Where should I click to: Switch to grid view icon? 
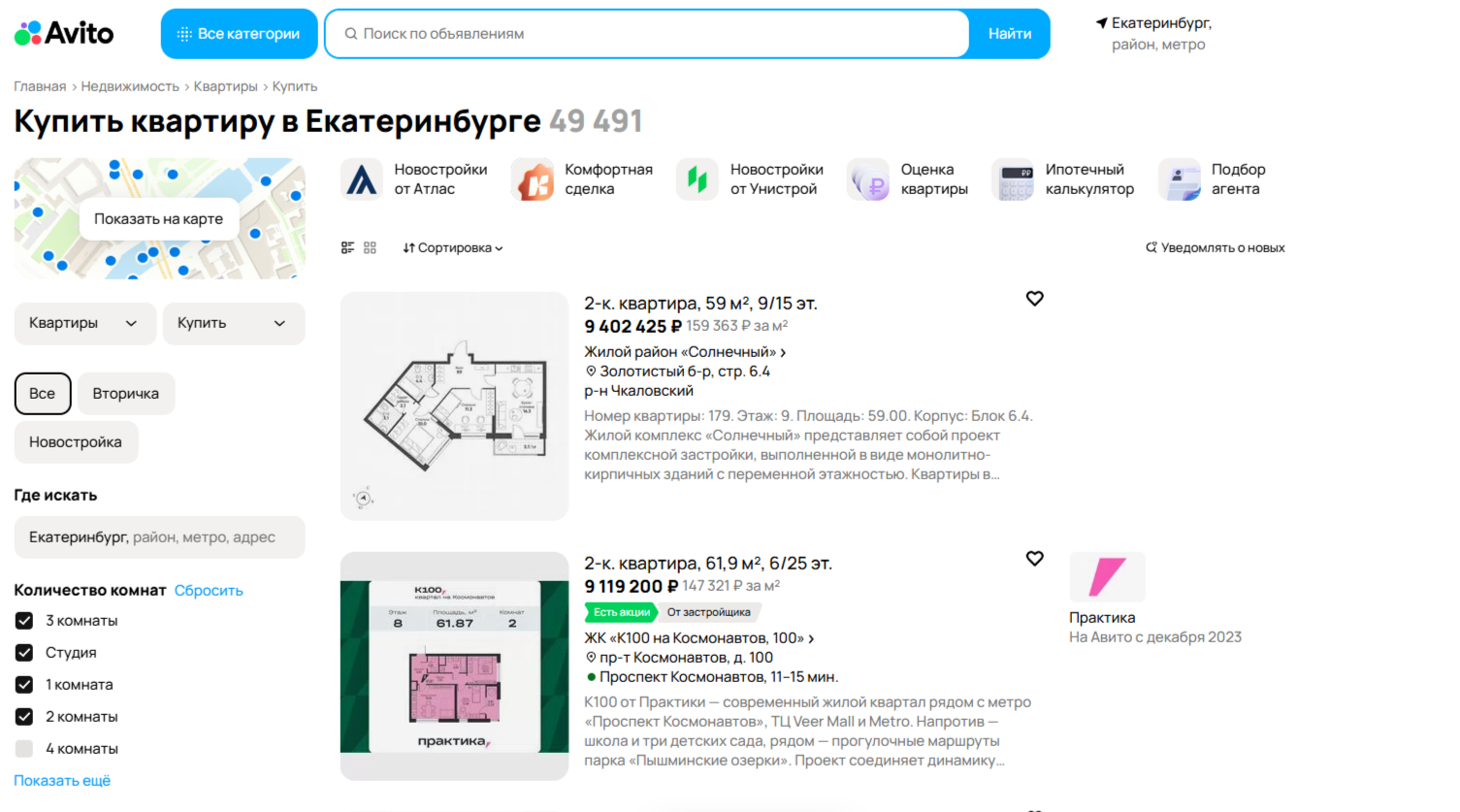click(x=370, y=248)
